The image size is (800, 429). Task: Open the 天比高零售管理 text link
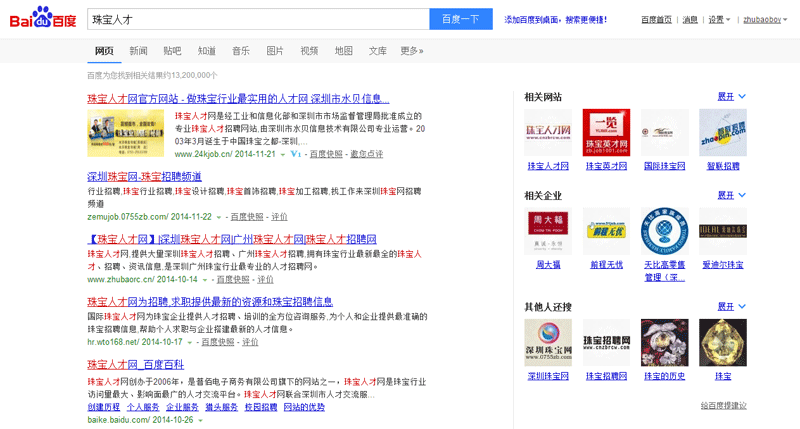coord(665,271)
